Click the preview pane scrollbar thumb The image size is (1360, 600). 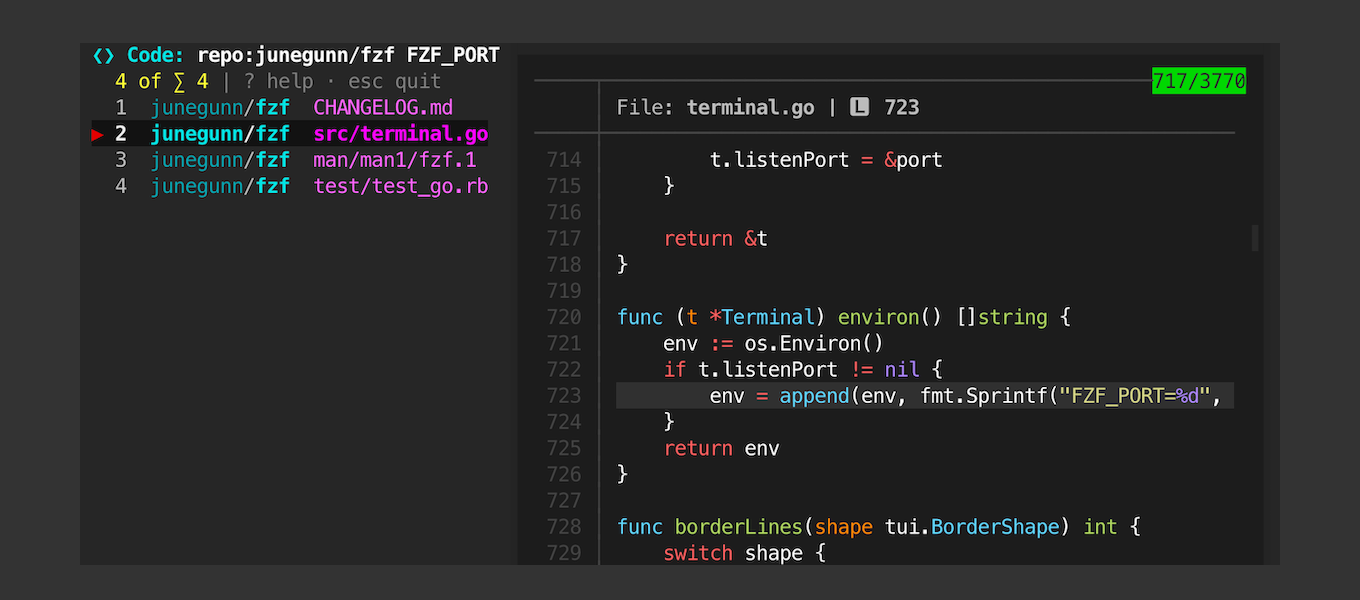tap(1253, 237)
